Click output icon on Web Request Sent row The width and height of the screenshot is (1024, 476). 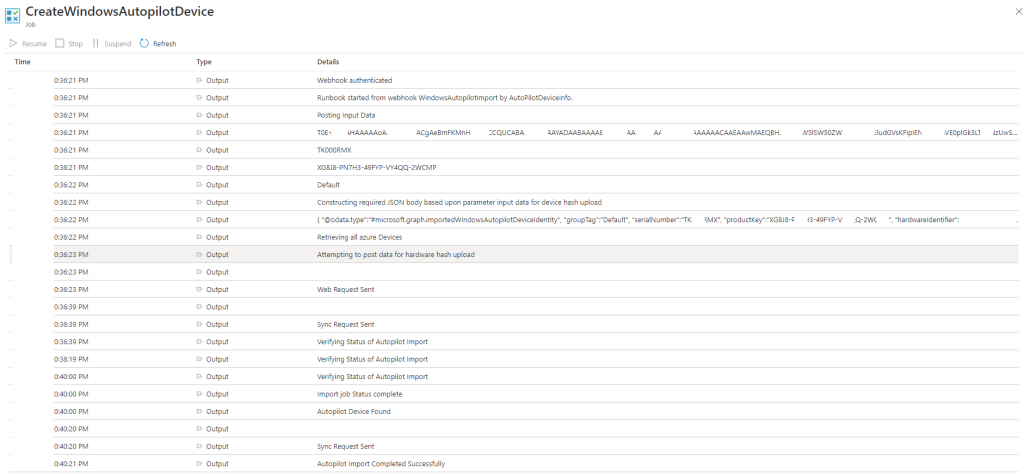[x=200, y=289]
